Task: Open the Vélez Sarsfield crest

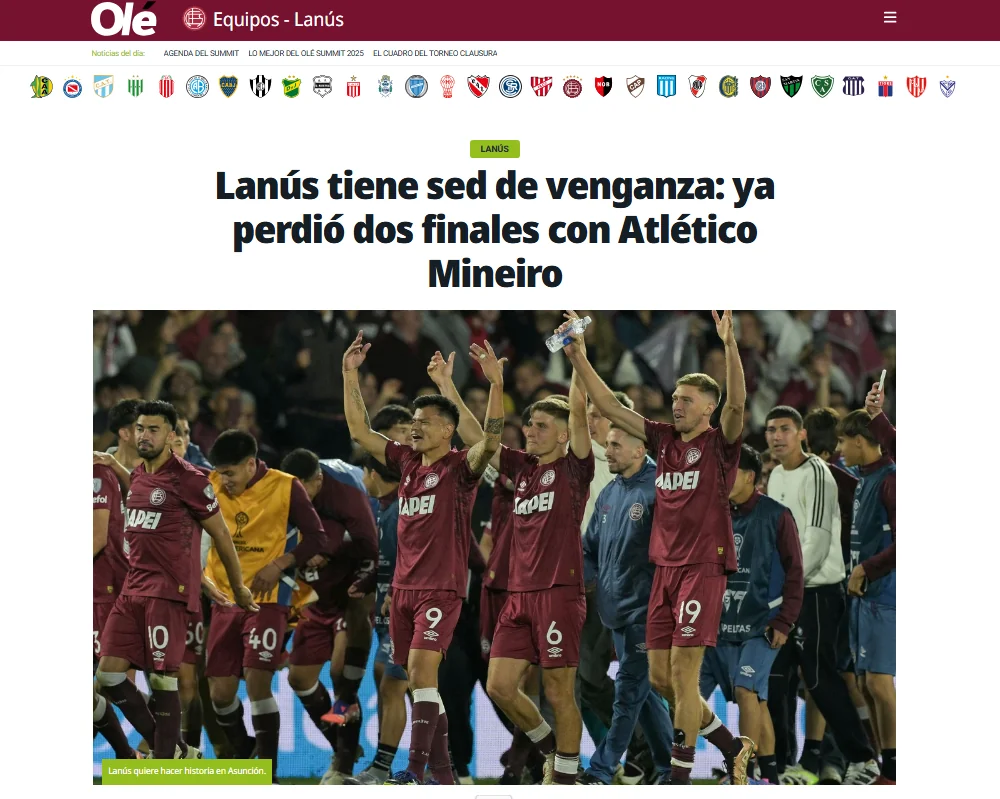Action: point(947,86)
